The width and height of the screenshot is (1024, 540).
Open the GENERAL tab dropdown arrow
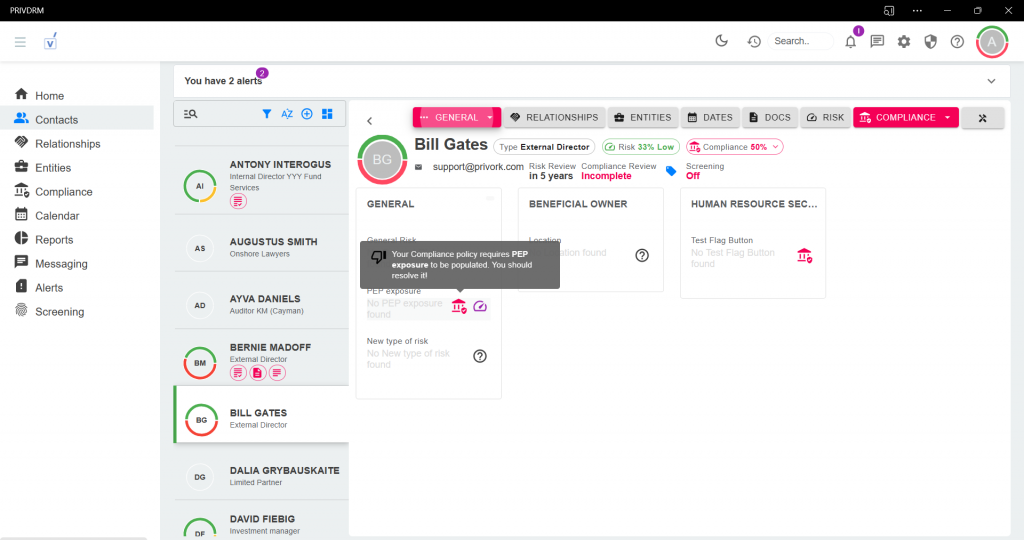coord(490,118)
